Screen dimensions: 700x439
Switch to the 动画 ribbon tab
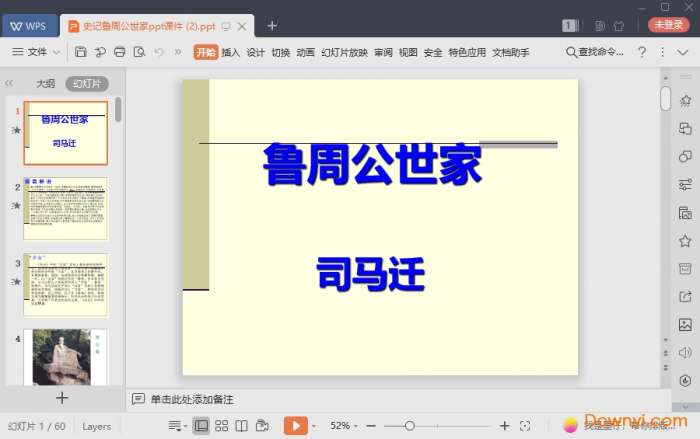click(306, 52)
